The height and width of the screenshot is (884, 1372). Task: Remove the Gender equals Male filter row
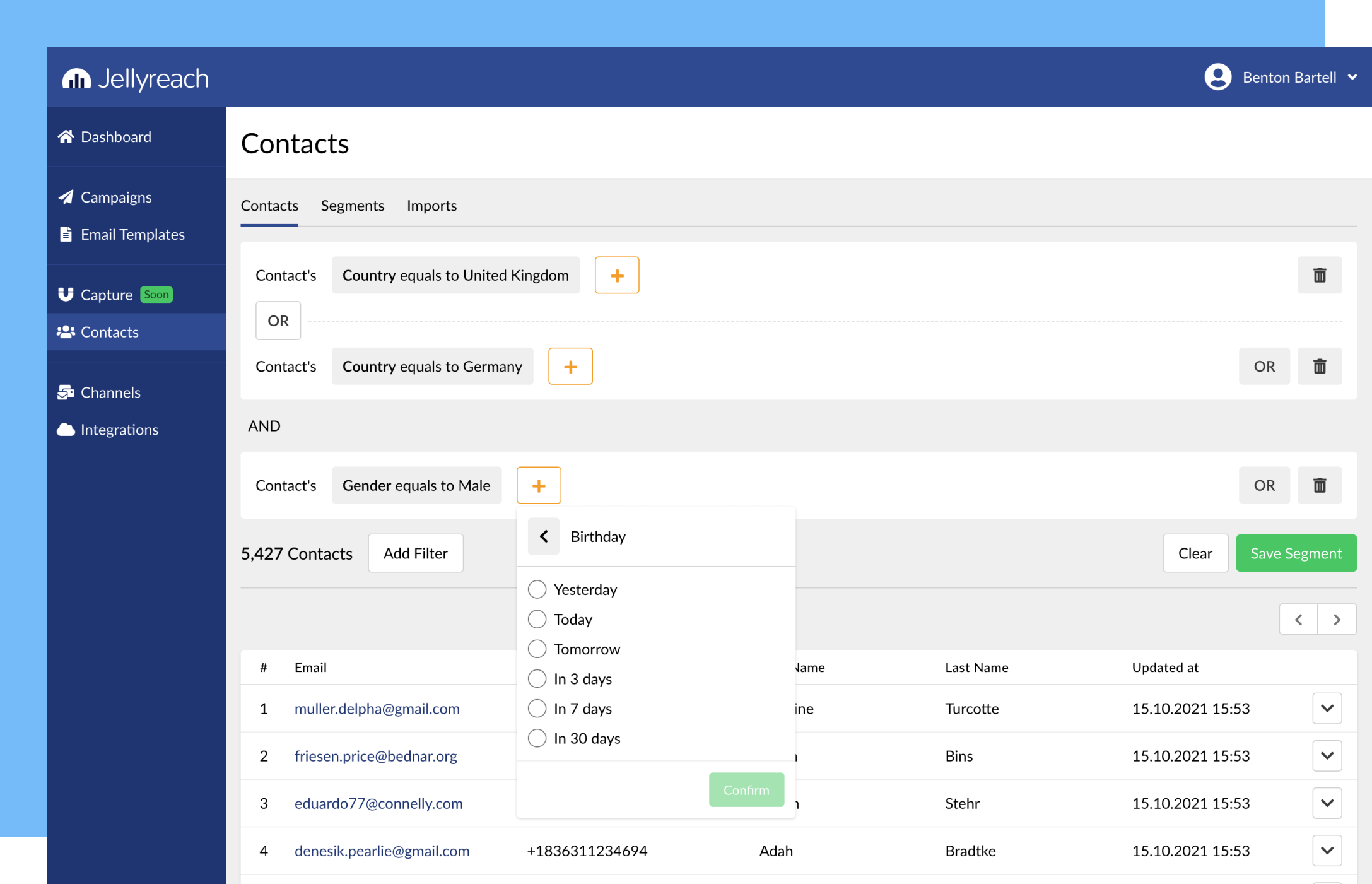coord(1319,485)
